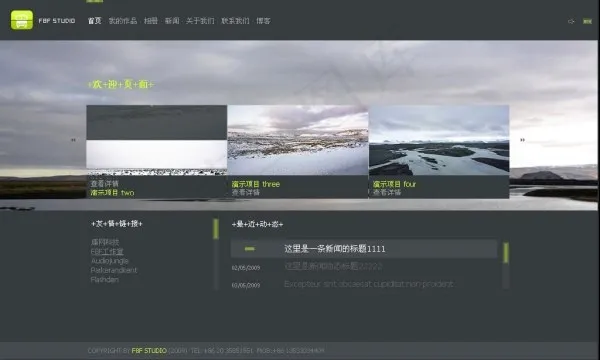Click the FBF STUDIO footer link

[149, 350]
